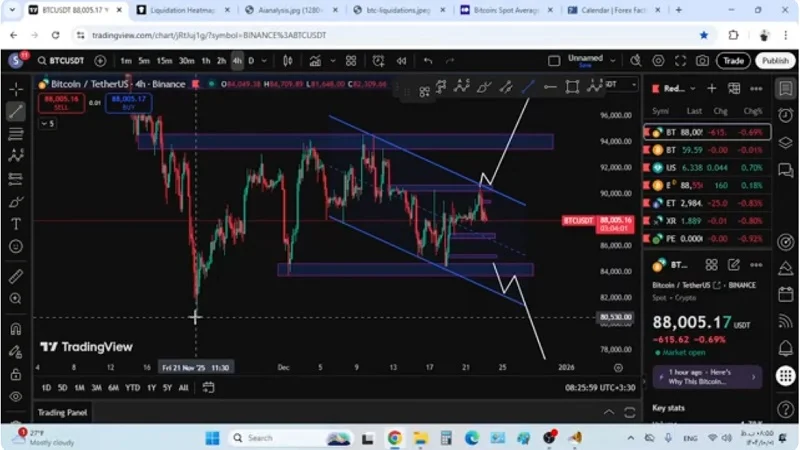800x450 pixels.
Task: Open the news item 'Here's Why This Bitcoin'
Action: point(707,377)
